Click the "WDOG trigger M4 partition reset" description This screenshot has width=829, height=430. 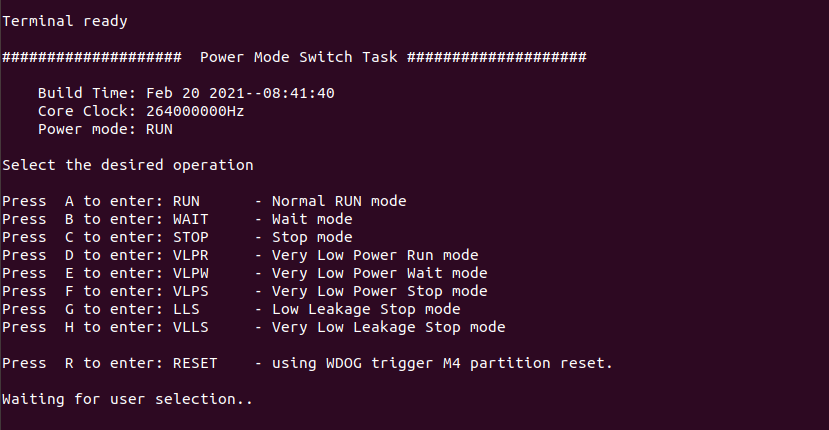[x=442, y=363]
